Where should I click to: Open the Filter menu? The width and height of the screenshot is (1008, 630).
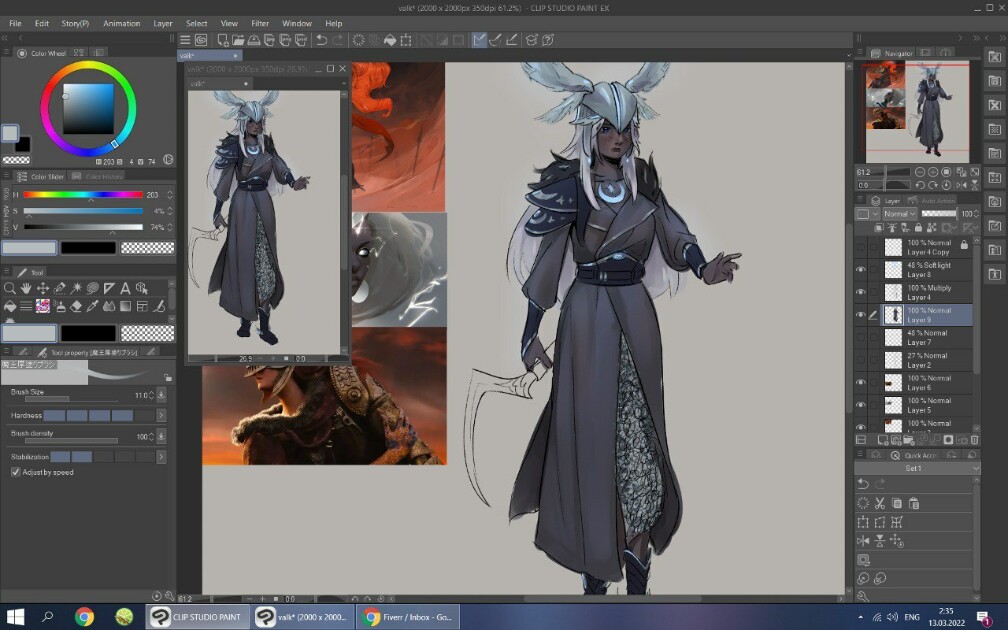point(260,23)
